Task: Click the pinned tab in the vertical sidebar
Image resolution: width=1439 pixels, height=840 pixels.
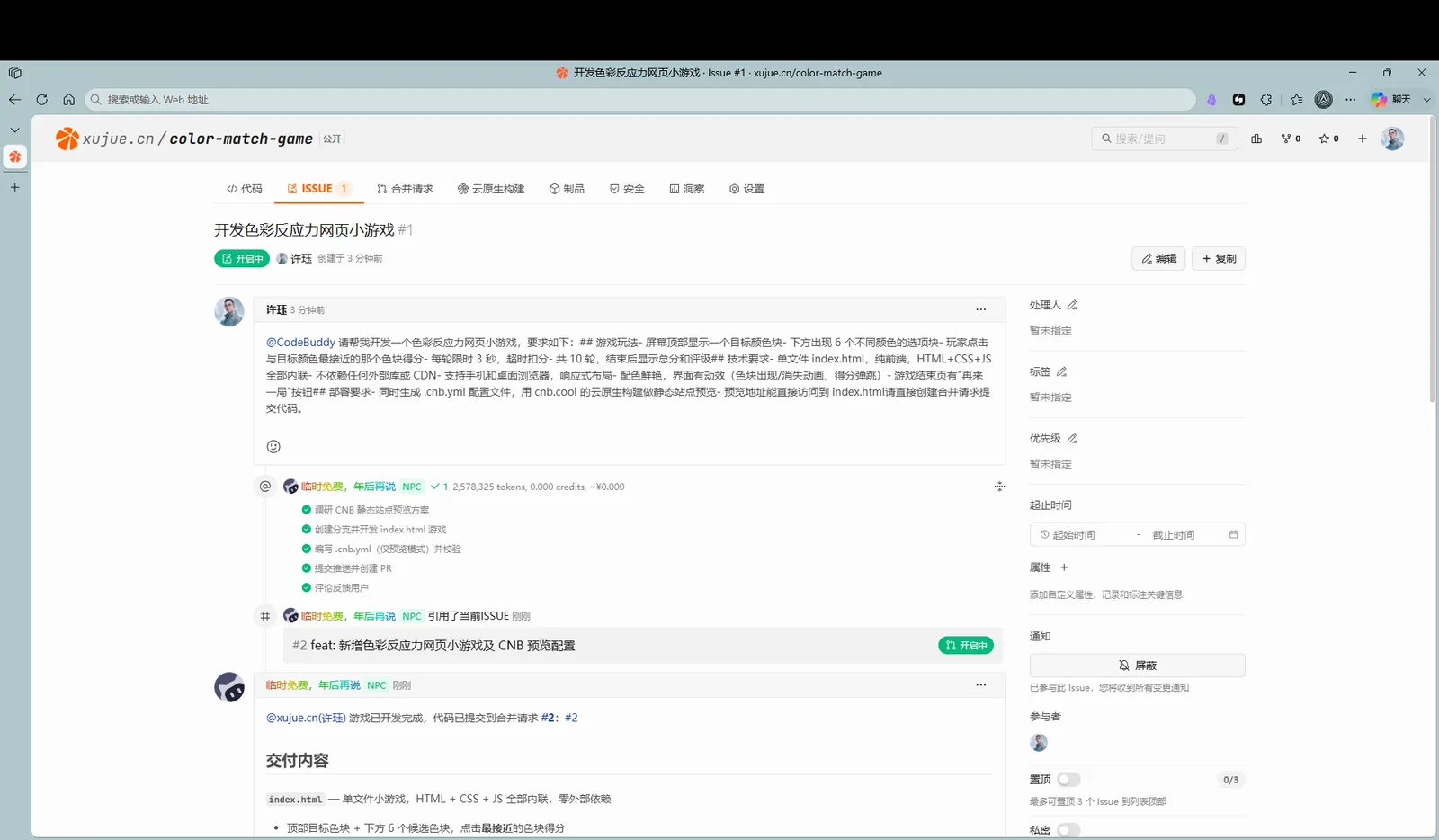Action: [x=15, y=156]
